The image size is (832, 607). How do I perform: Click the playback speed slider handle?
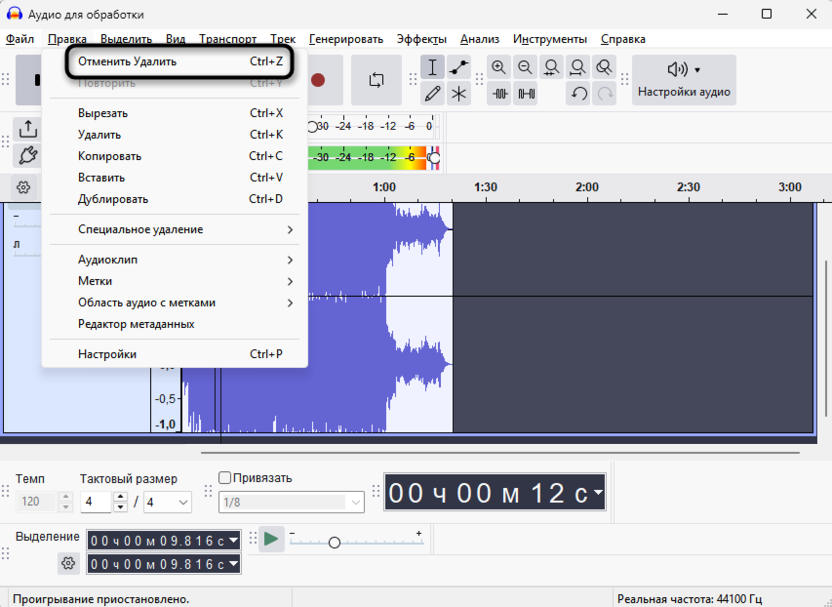pyautogui.click(x=334, y=542)
